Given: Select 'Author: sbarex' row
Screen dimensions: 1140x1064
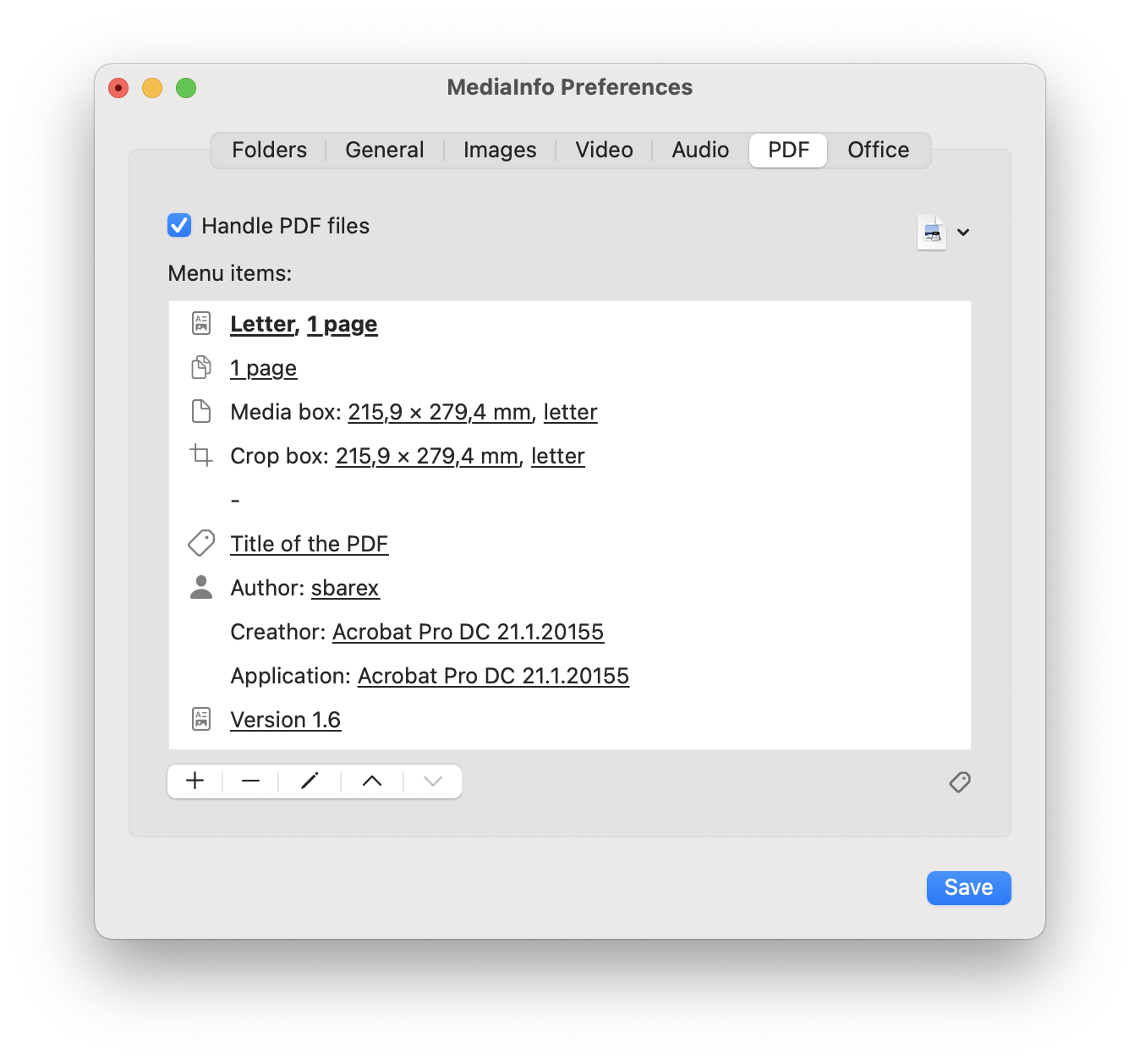Looking at the screenshot, I should click(x=570, y=587).
